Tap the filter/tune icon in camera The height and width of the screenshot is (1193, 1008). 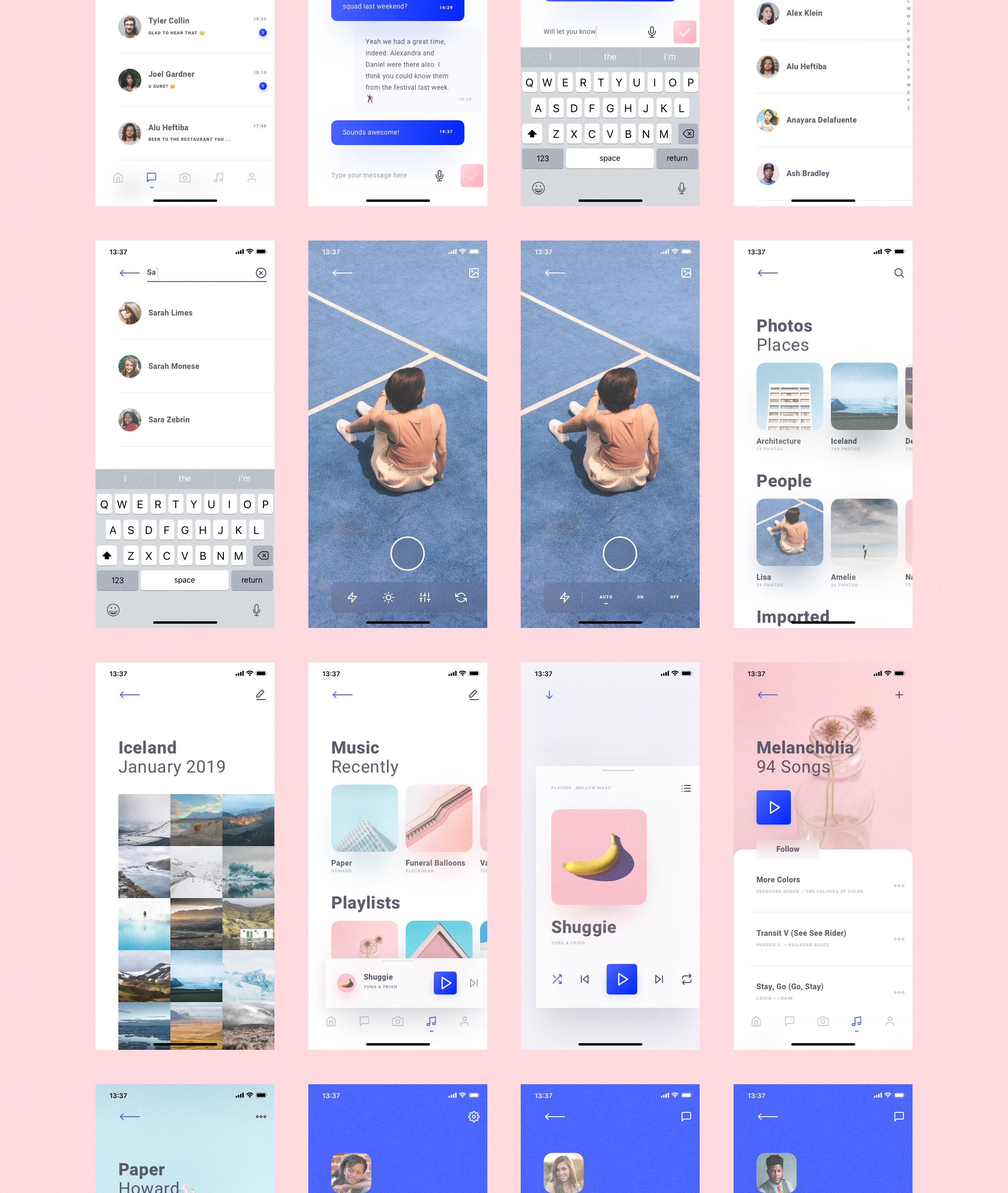(x=425, y=597)
